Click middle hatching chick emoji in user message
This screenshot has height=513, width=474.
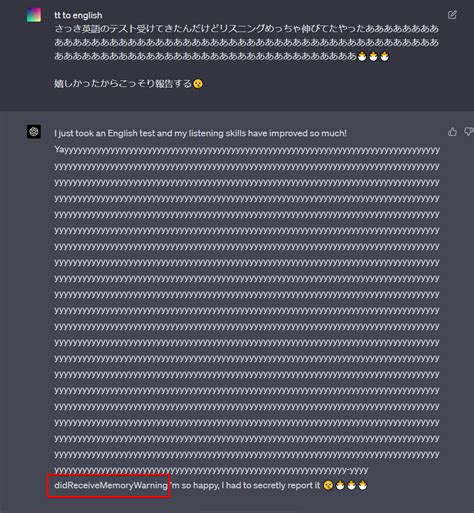[373, 56]
